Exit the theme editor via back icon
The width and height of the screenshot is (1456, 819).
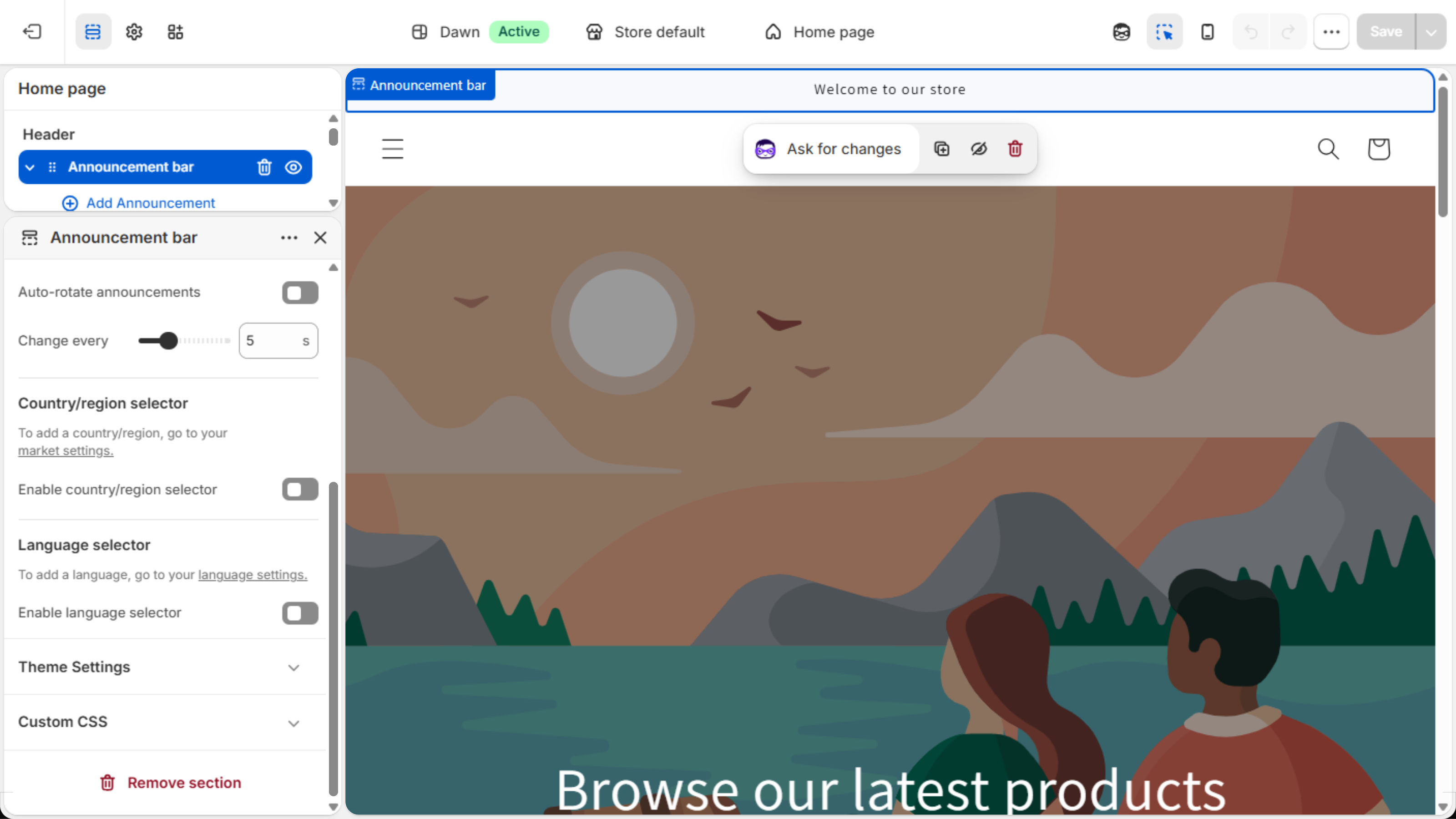coord(32,32)
